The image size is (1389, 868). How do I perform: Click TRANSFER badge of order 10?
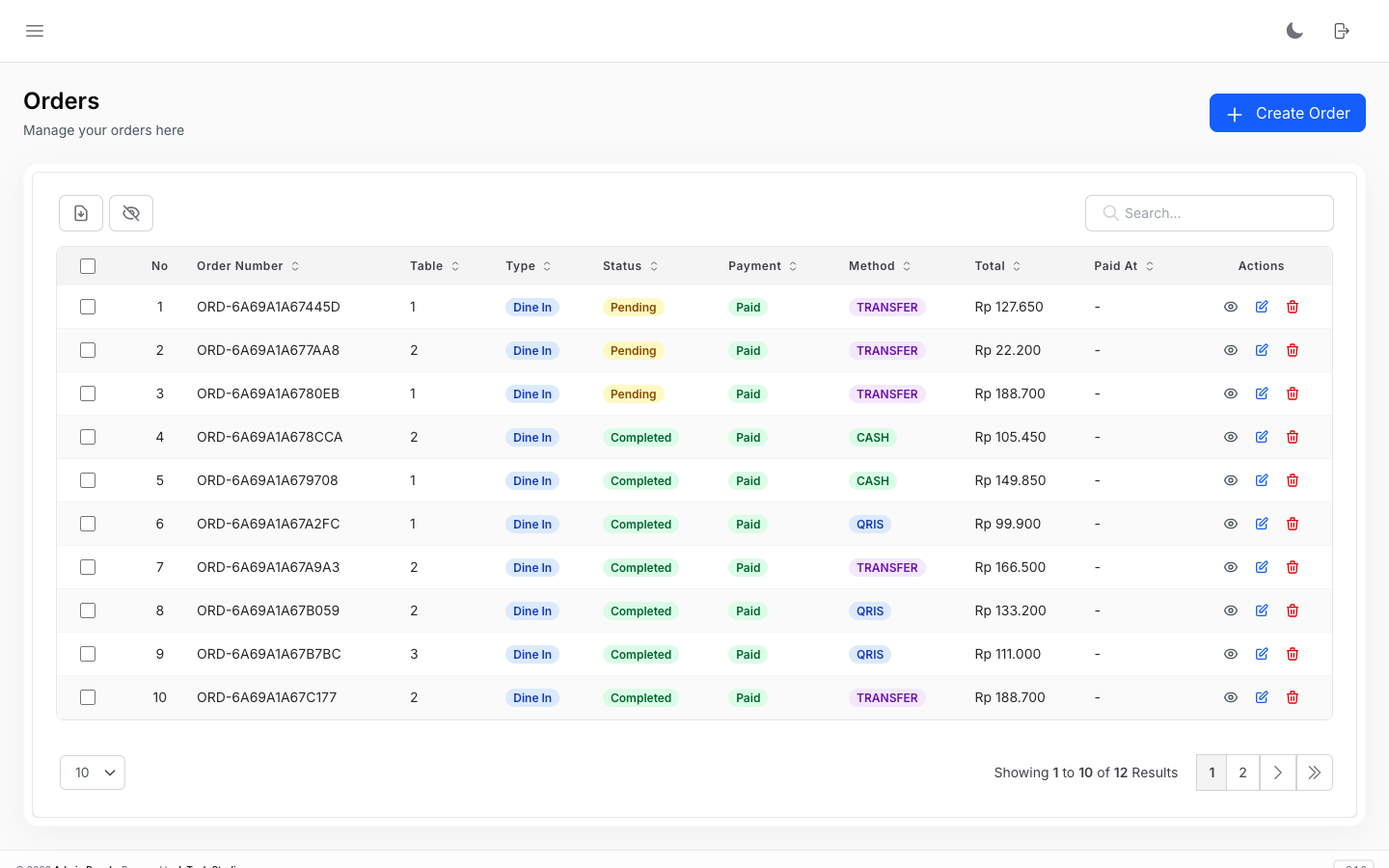pos(887,697)
